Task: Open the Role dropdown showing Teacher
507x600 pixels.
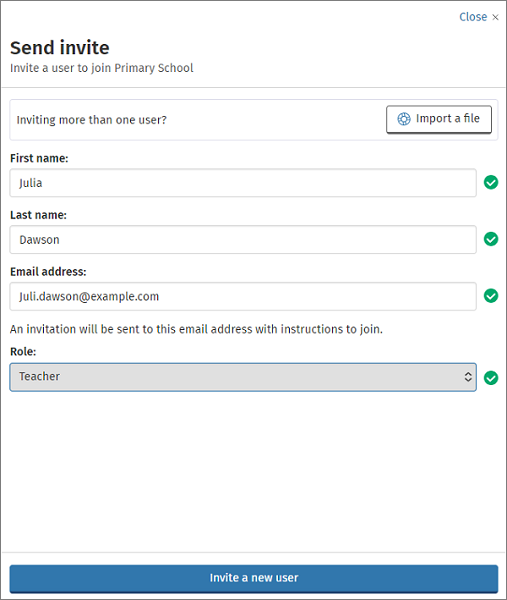Action: coord(243,377)
